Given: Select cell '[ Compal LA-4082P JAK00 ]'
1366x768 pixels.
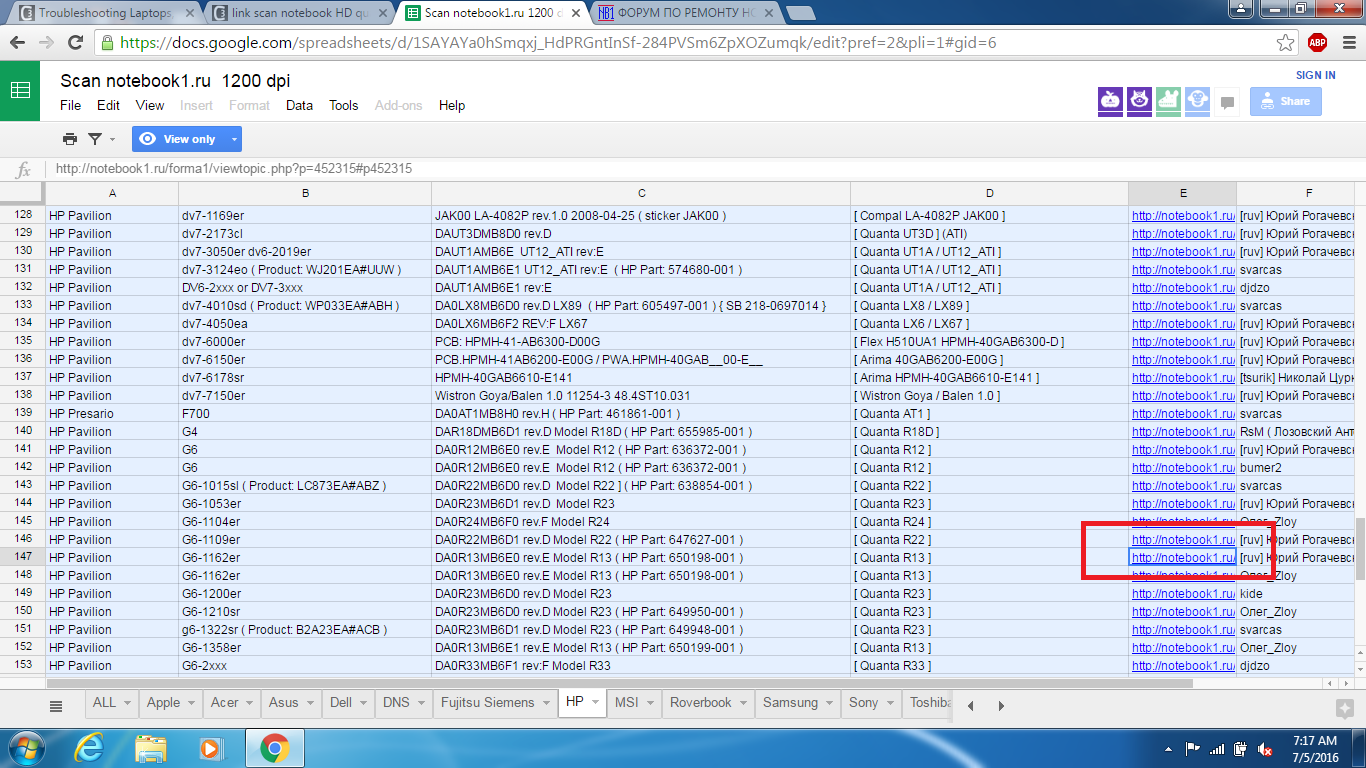Looking at the screenshot, I should pos(989,215).
